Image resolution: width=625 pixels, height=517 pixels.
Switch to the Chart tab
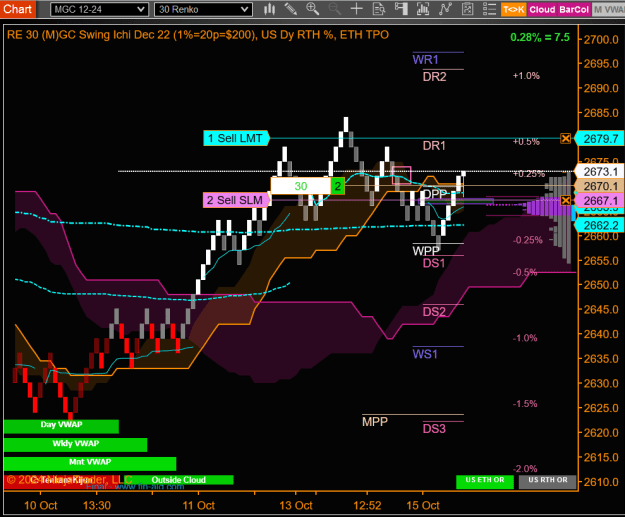coord(18,9)
